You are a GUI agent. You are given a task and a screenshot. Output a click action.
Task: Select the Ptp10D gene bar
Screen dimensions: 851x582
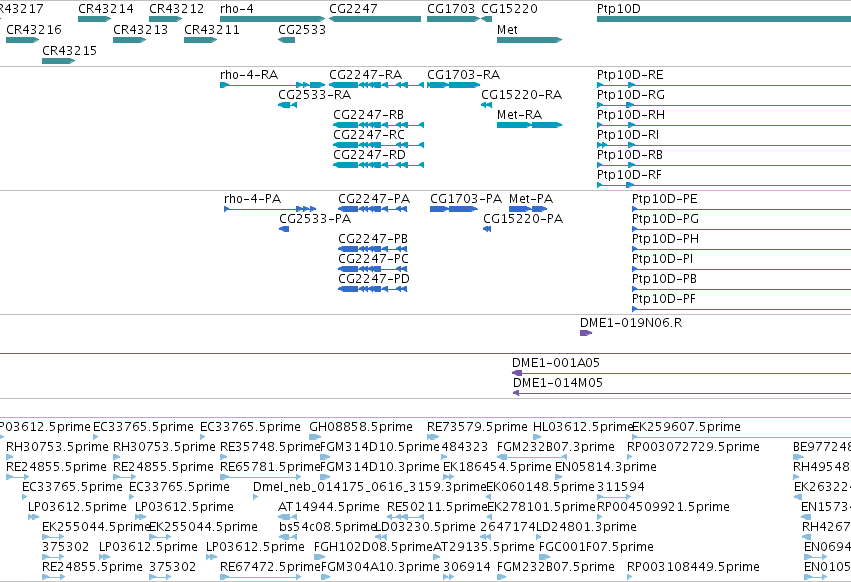coord(723,19)
